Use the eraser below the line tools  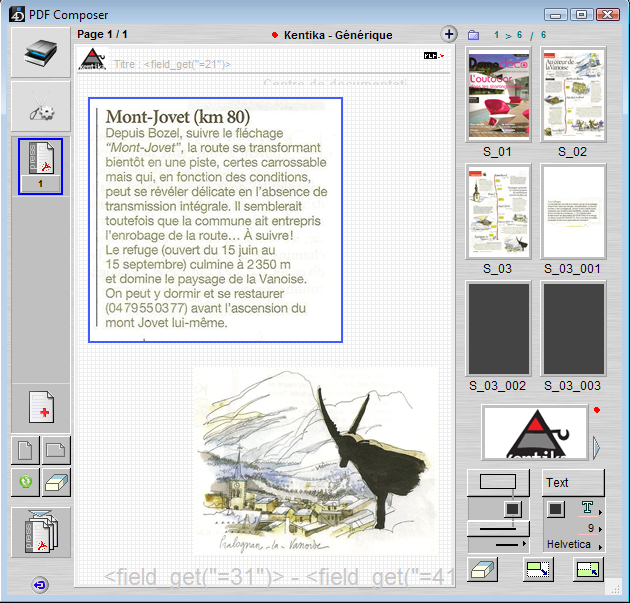pyautogui.click(x=483, y=569)
